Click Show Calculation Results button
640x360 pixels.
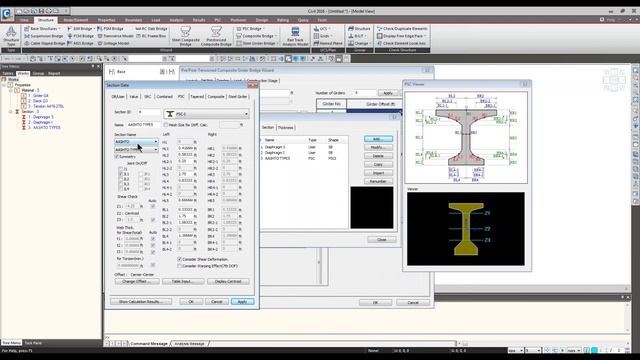(x=141, y=302)
